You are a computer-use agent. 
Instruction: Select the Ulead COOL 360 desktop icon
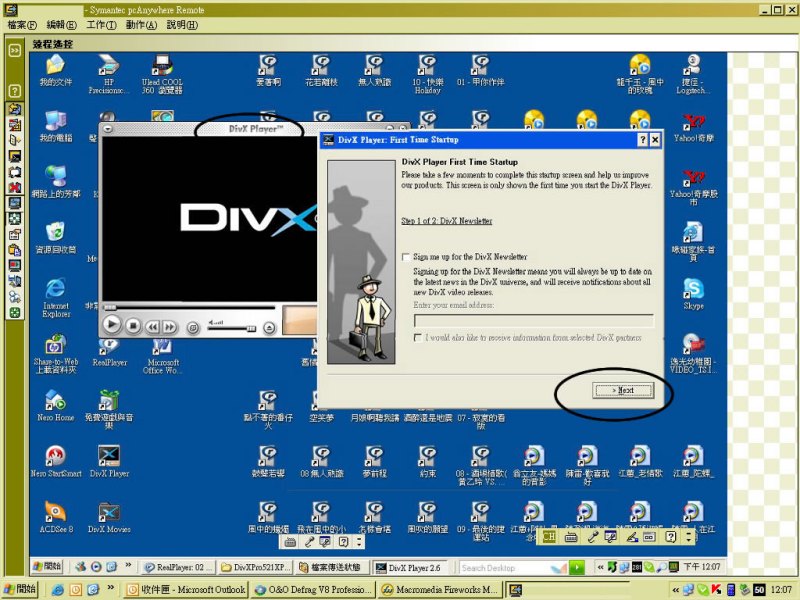[162, 74]
